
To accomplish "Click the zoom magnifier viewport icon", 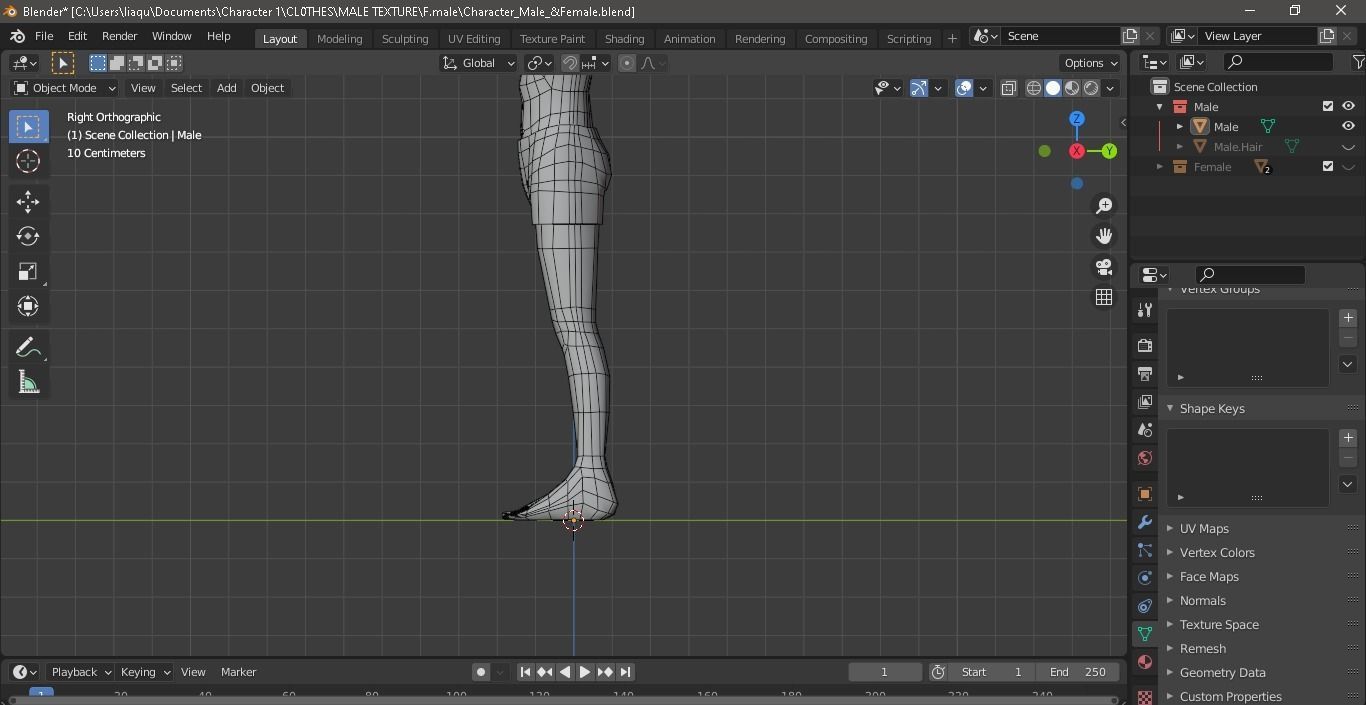I will click(x=1104, y=206).
